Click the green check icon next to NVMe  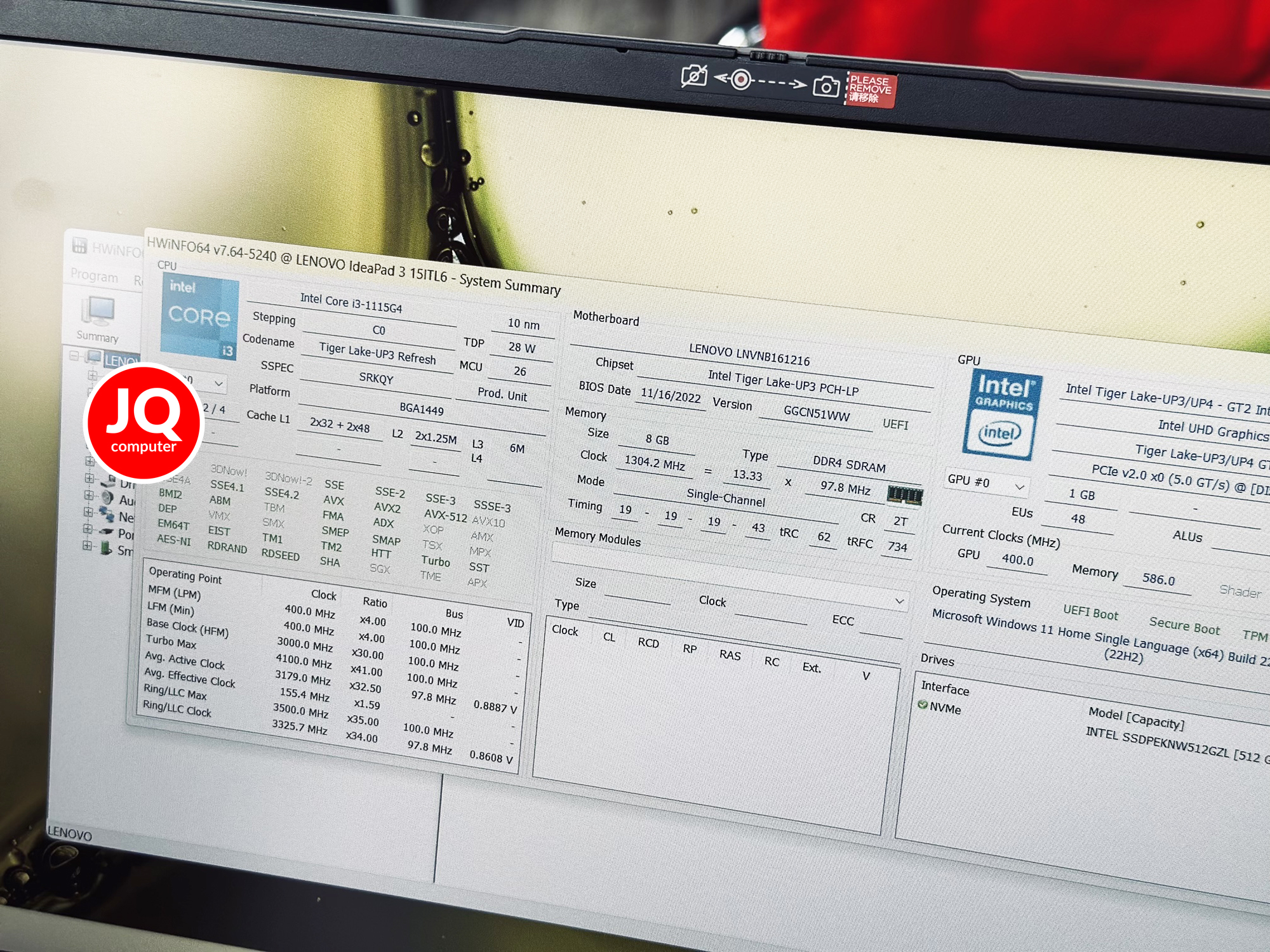point(923,704)
